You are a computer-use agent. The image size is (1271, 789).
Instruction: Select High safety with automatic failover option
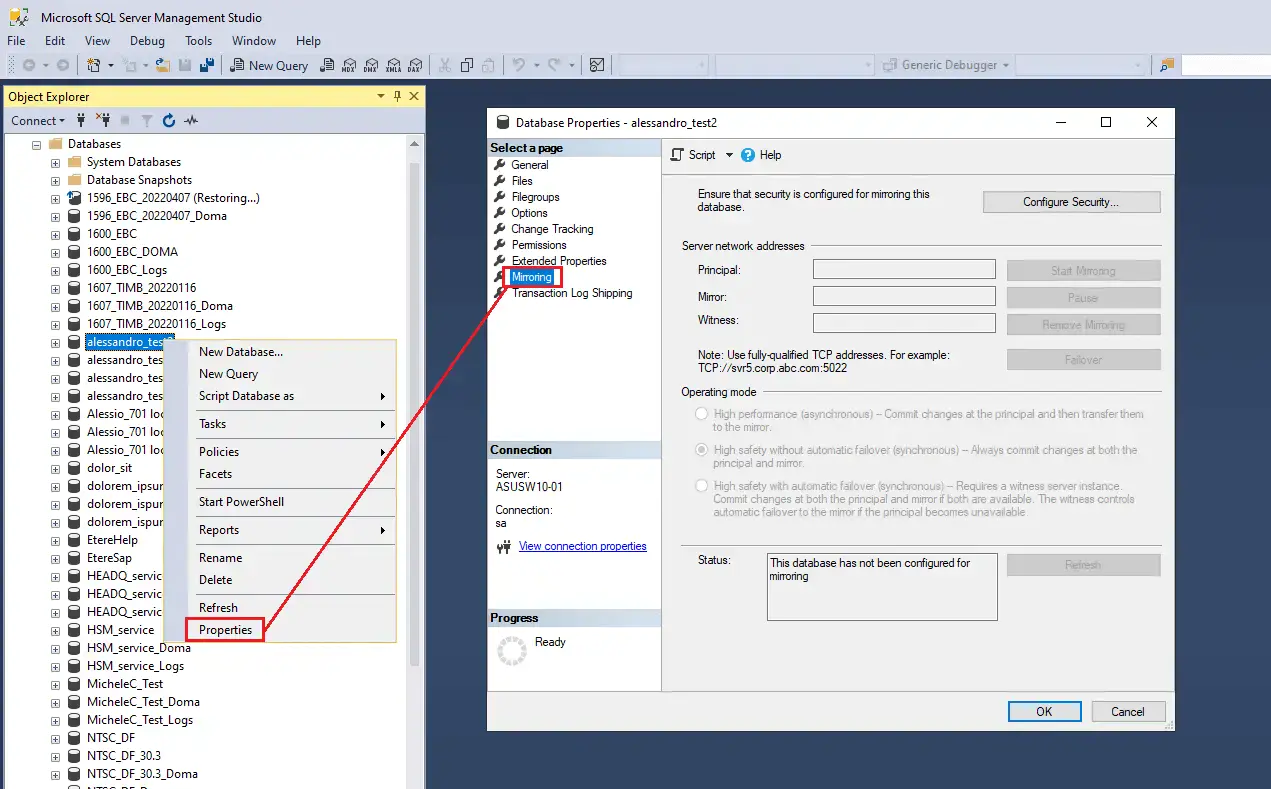click(701, 486)
